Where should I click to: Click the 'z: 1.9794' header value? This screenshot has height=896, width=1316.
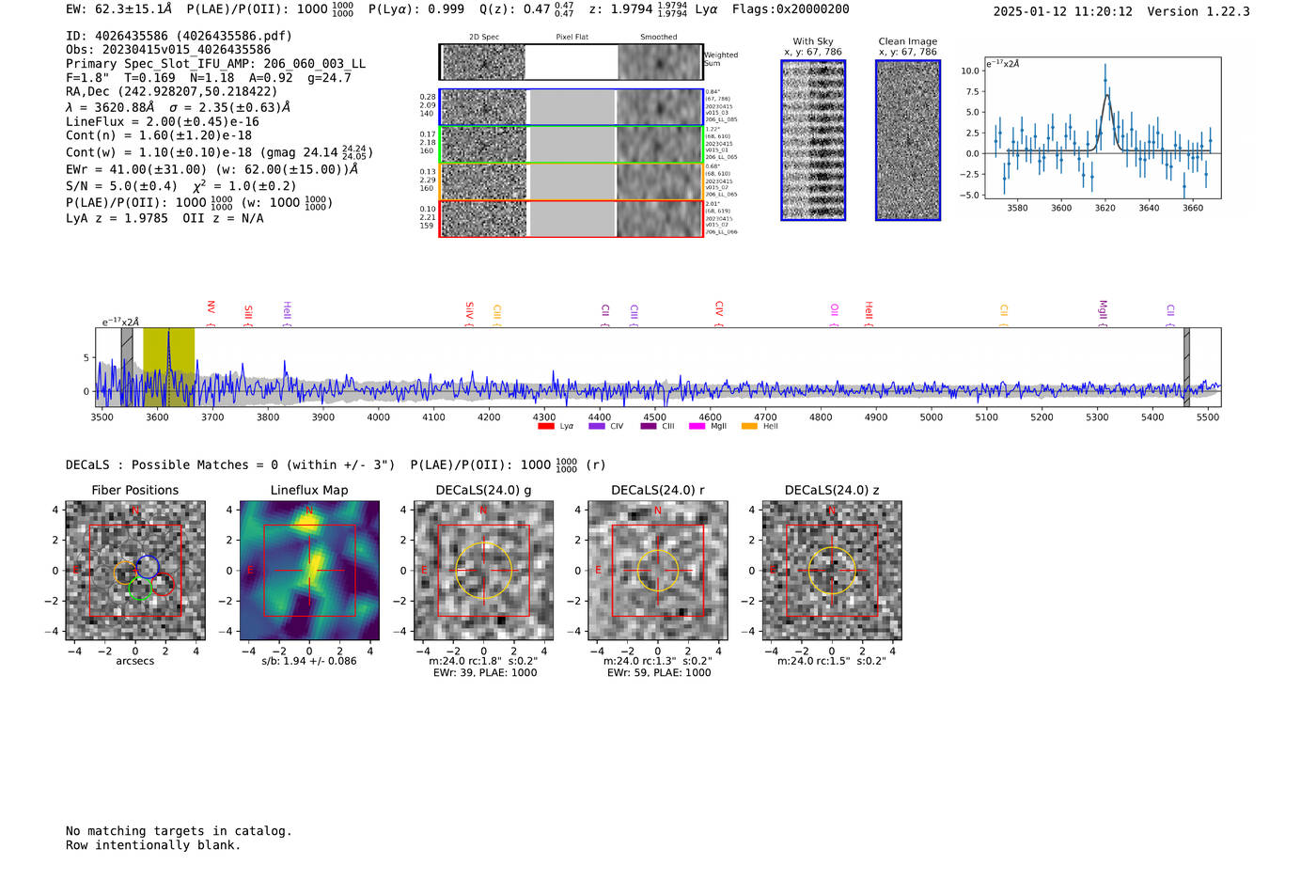pos(620,9)
